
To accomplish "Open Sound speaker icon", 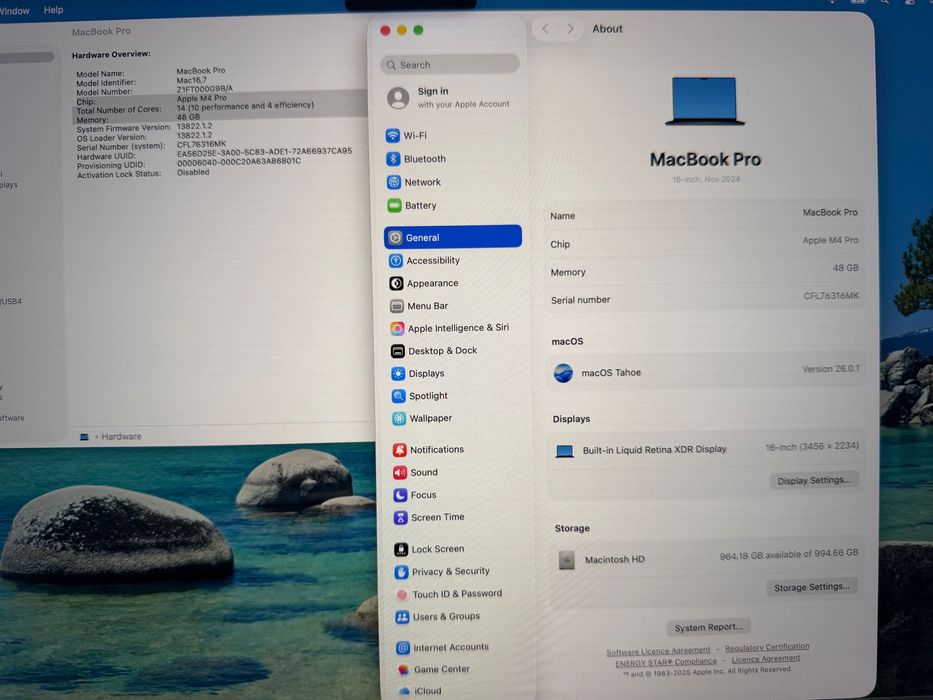I will coord(400,473).
